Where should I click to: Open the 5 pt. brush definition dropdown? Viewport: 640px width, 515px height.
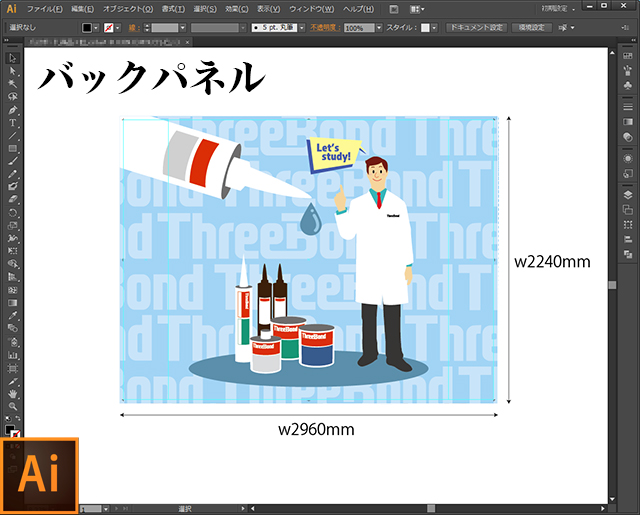(x=302, y=28)
